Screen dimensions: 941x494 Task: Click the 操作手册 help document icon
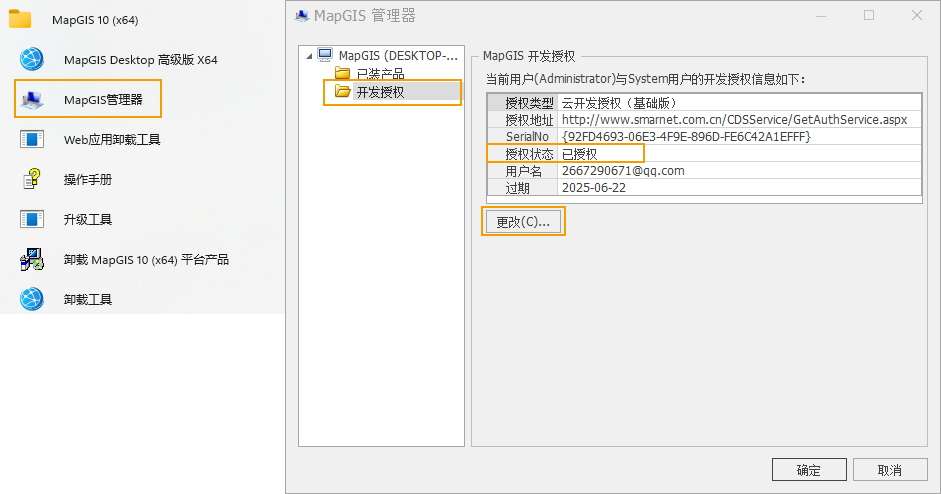click(31, 179)
